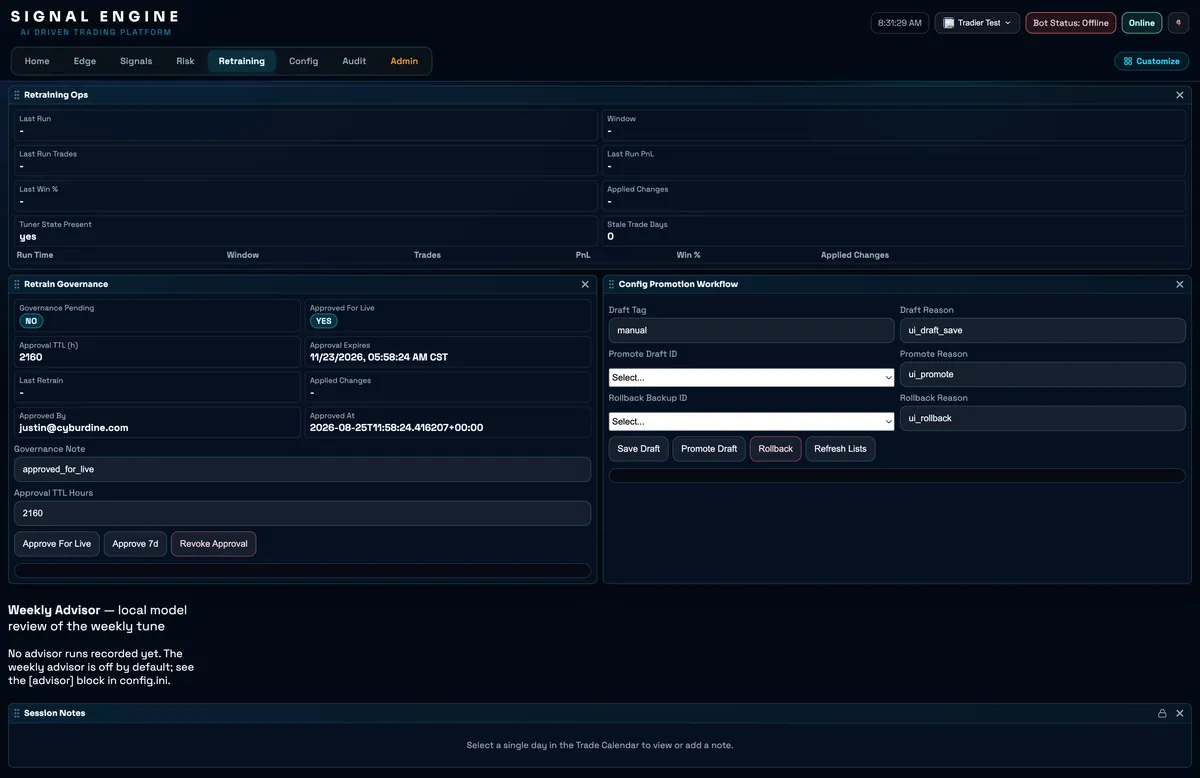Open the Tradier Test account dropdown
Image resolution: width=1200 pixels, height=778 pixels.
coord(977,22)
